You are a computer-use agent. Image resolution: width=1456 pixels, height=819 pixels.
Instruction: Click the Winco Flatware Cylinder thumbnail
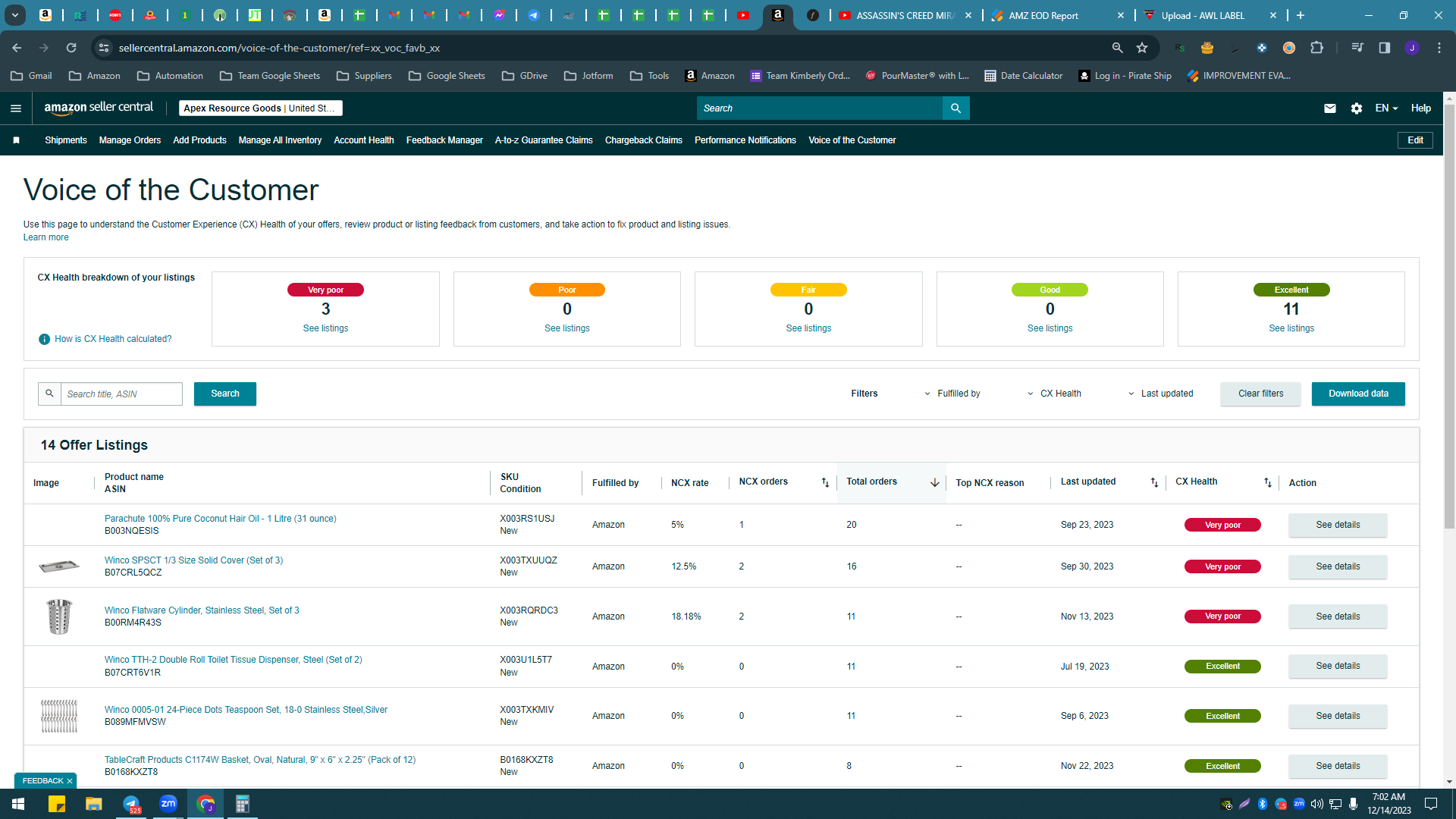pyautogui.click(x=58, y=617)
